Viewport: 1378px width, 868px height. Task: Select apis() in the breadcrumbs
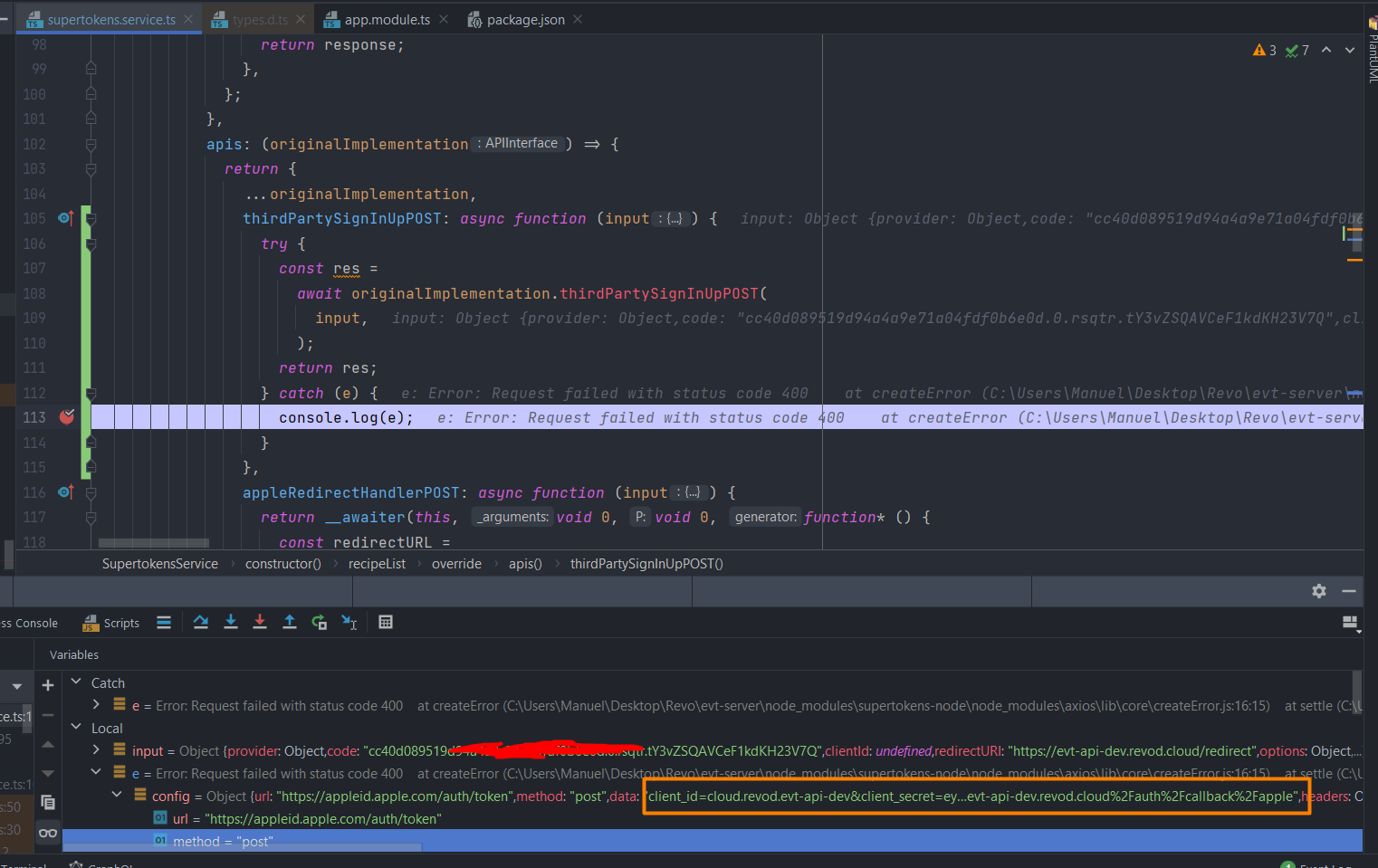point(525,564)
